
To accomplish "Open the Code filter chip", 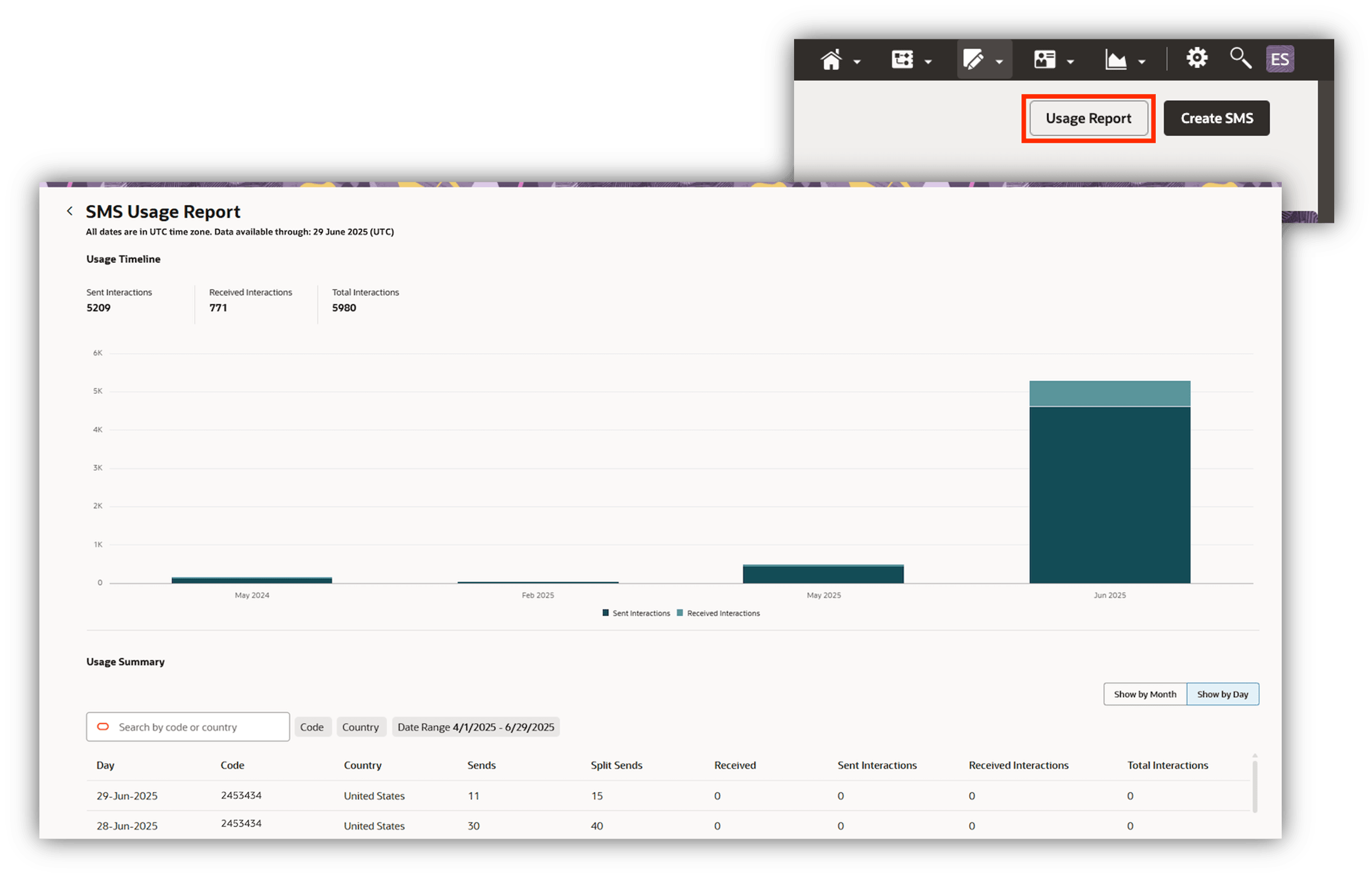I will coord(312,727).
